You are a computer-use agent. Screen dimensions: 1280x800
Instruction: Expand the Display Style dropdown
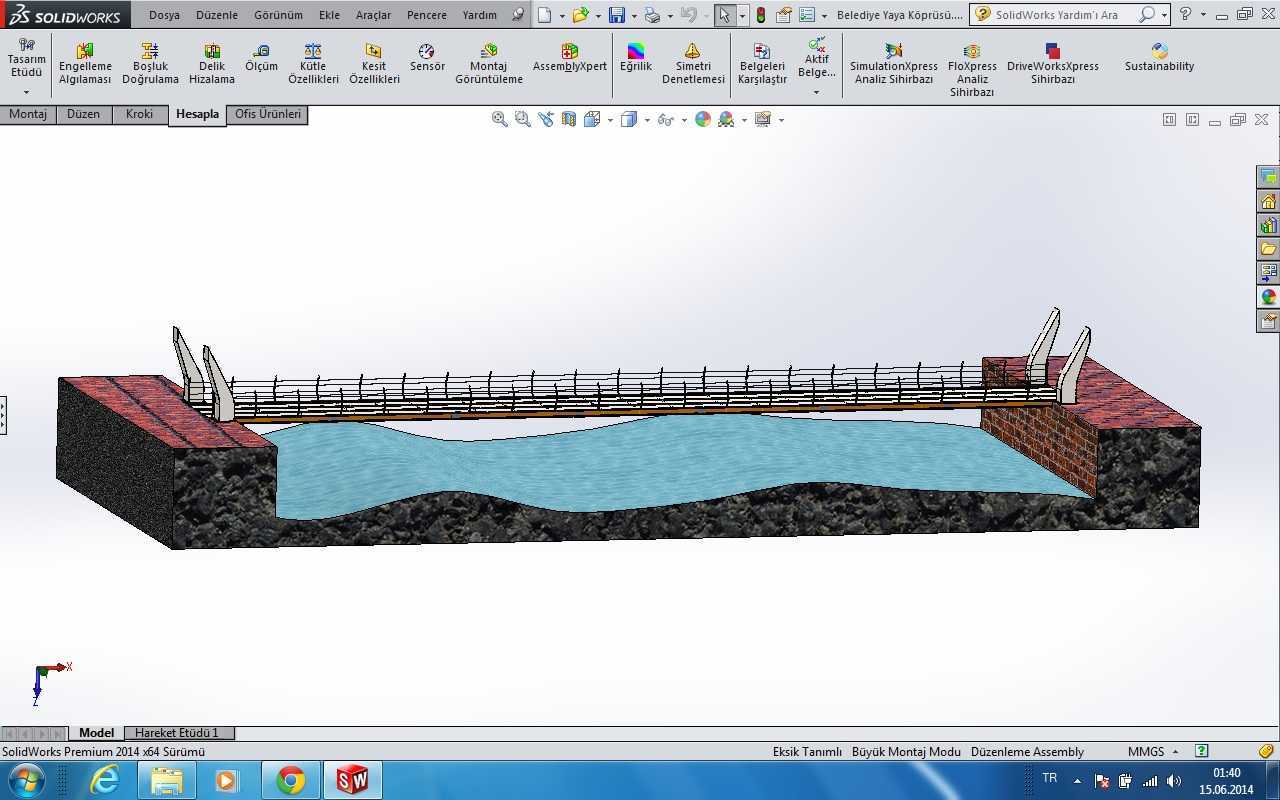click(647, 120)
